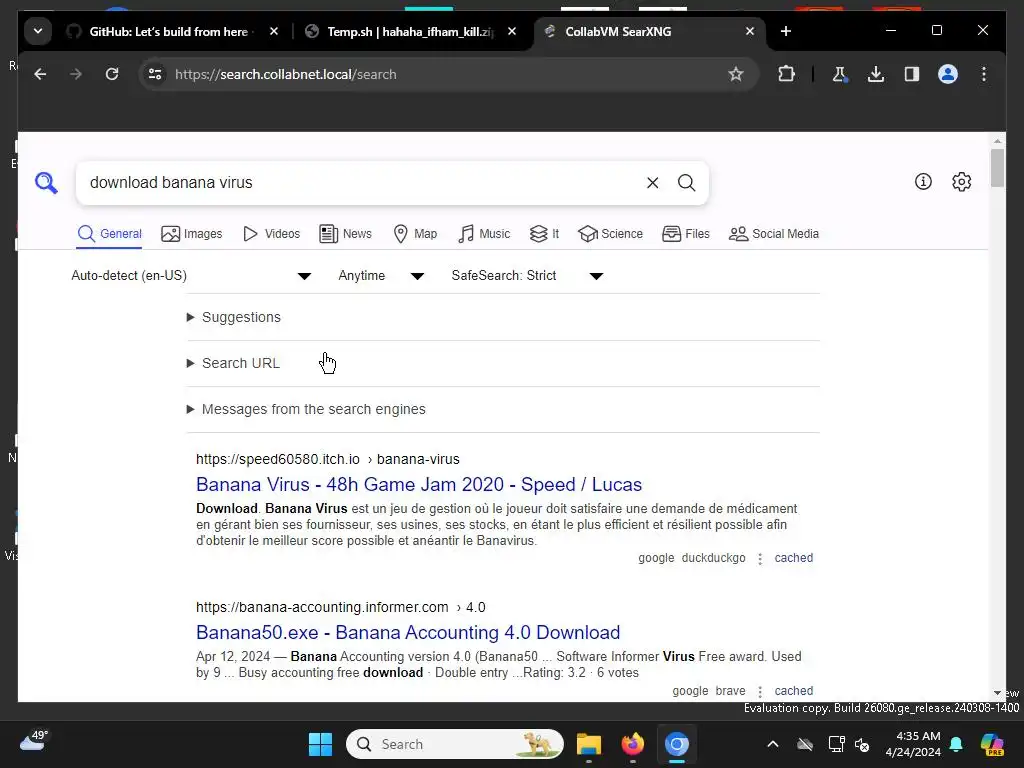Open Chrome three-dot menu
Viewport: 1024px width, 768px height.
(x=984, y=74)
